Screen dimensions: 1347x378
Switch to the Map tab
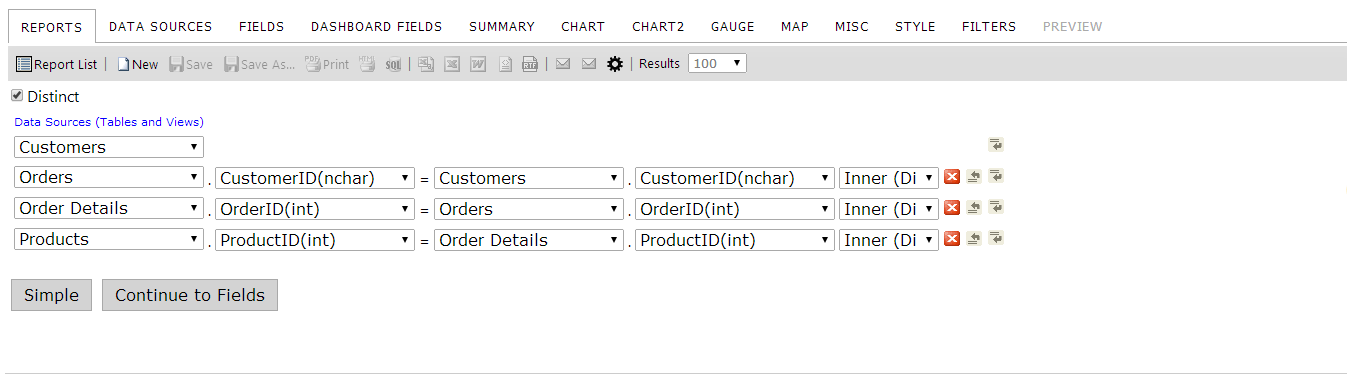(x=795, y=27)
